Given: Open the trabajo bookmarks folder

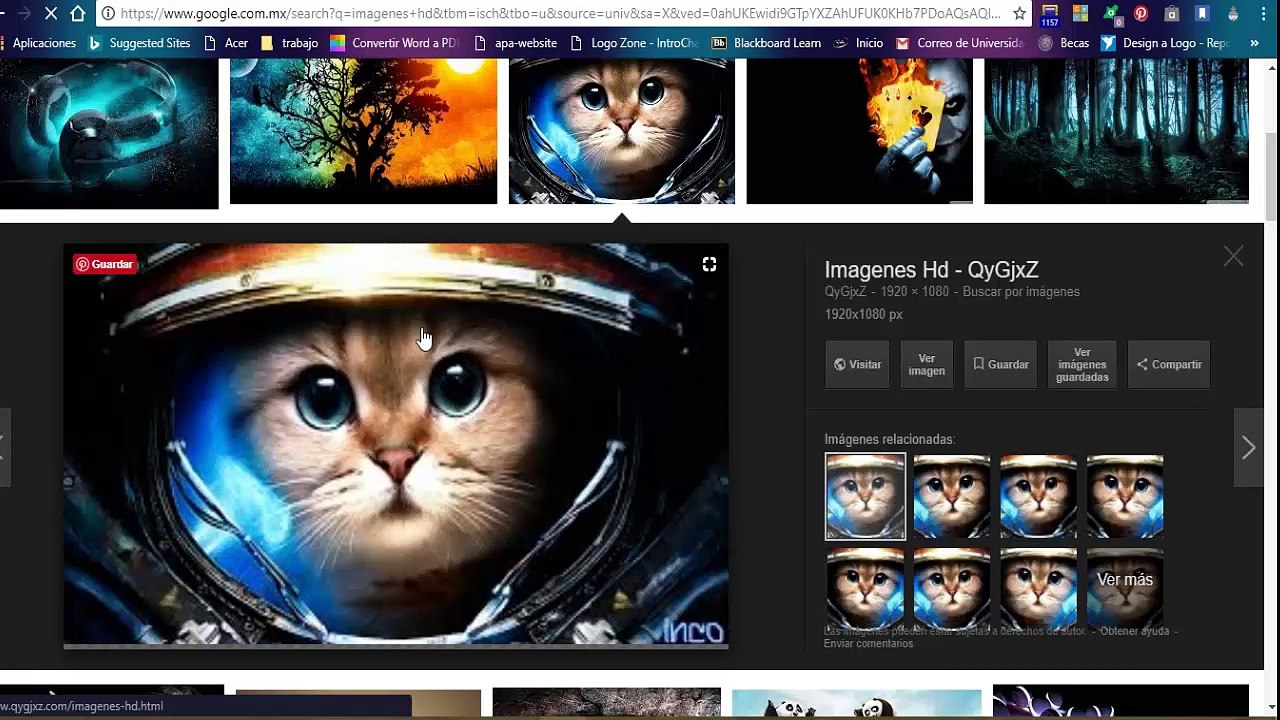Looking at the screenshot, I should (x=289, y=43).
